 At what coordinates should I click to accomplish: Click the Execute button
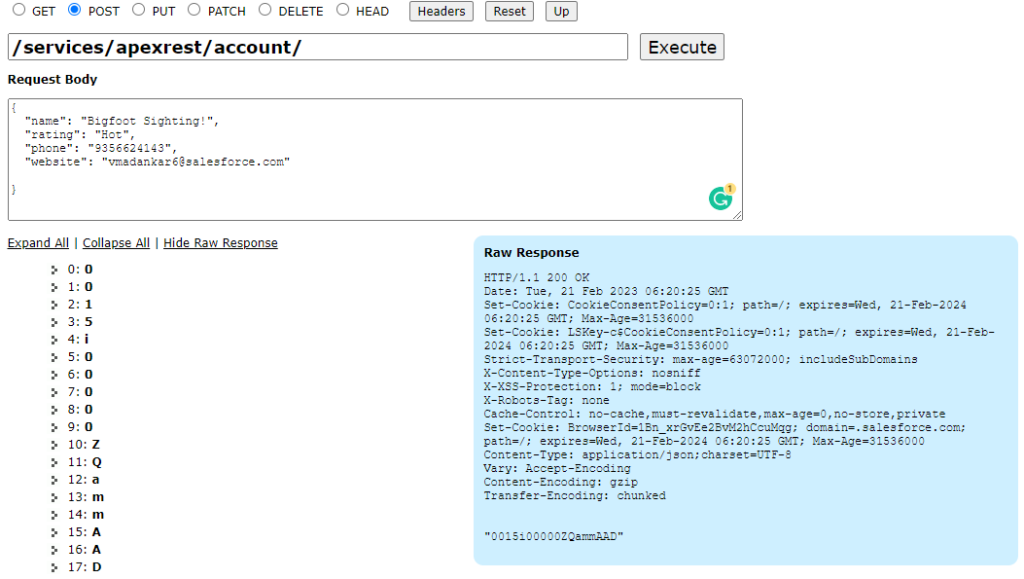(681, 46)
